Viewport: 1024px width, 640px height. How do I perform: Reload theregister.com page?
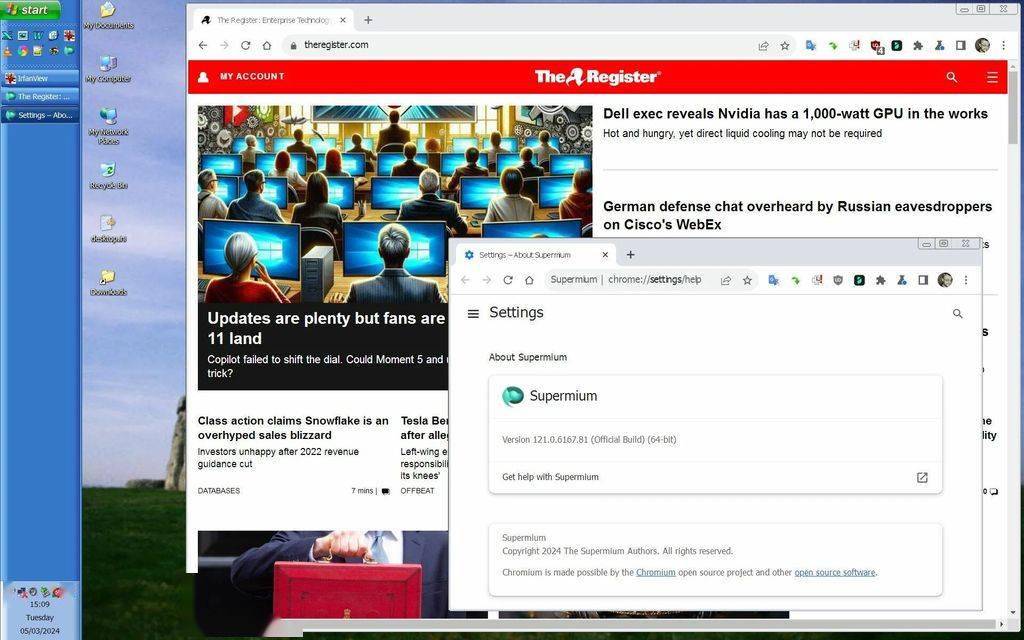[x=246, y=45]
